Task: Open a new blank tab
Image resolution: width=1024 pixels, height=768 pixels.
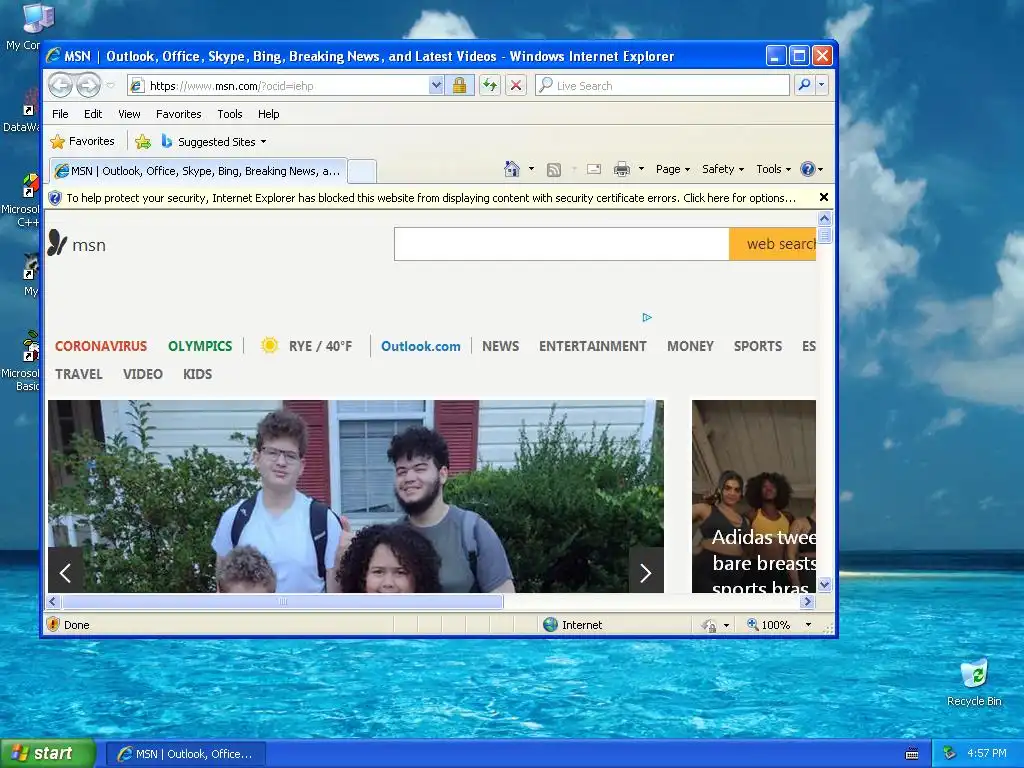Action: [x=361, y=172]
